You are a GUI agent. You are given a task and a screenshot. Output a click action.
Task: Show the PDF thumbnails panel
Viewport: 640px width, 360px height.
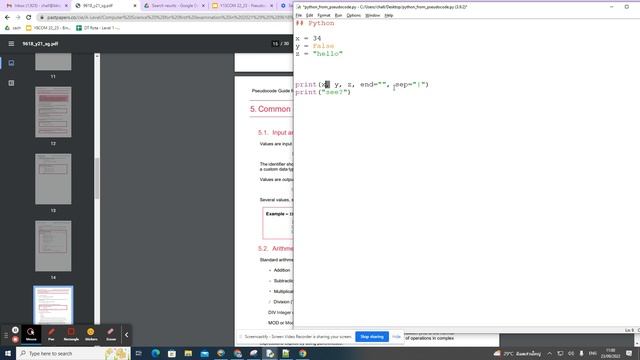pyautogui.click(x=11, y=63)
